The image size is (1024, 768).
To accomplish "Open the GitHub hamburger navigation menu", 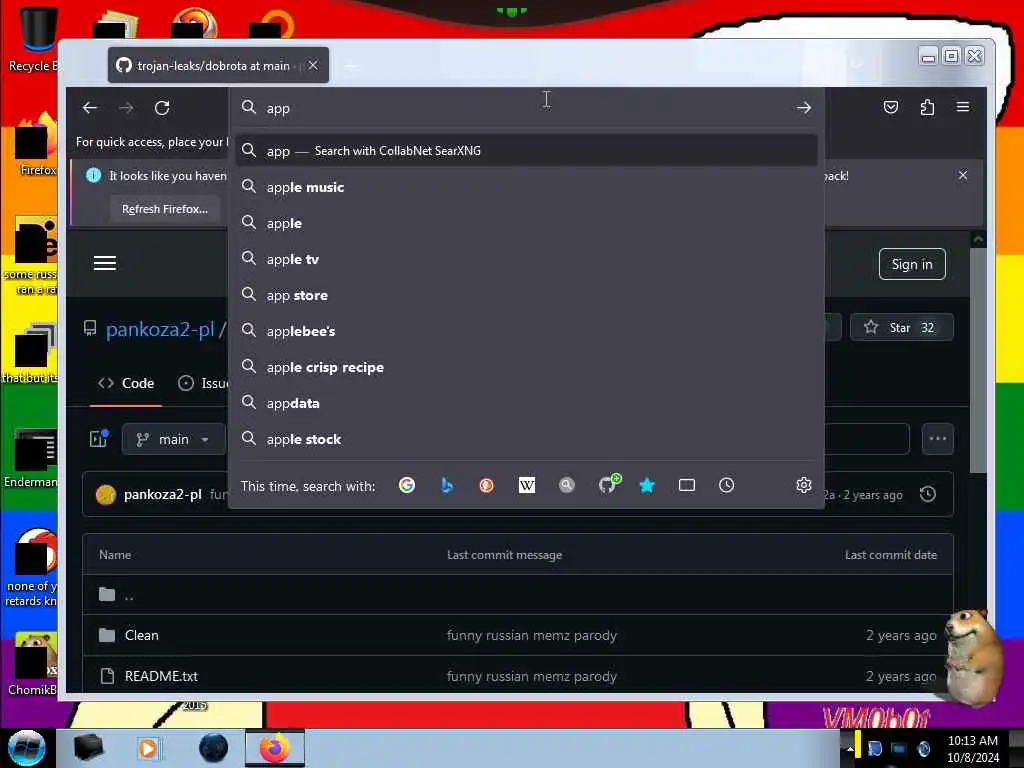I will [104, 263].
